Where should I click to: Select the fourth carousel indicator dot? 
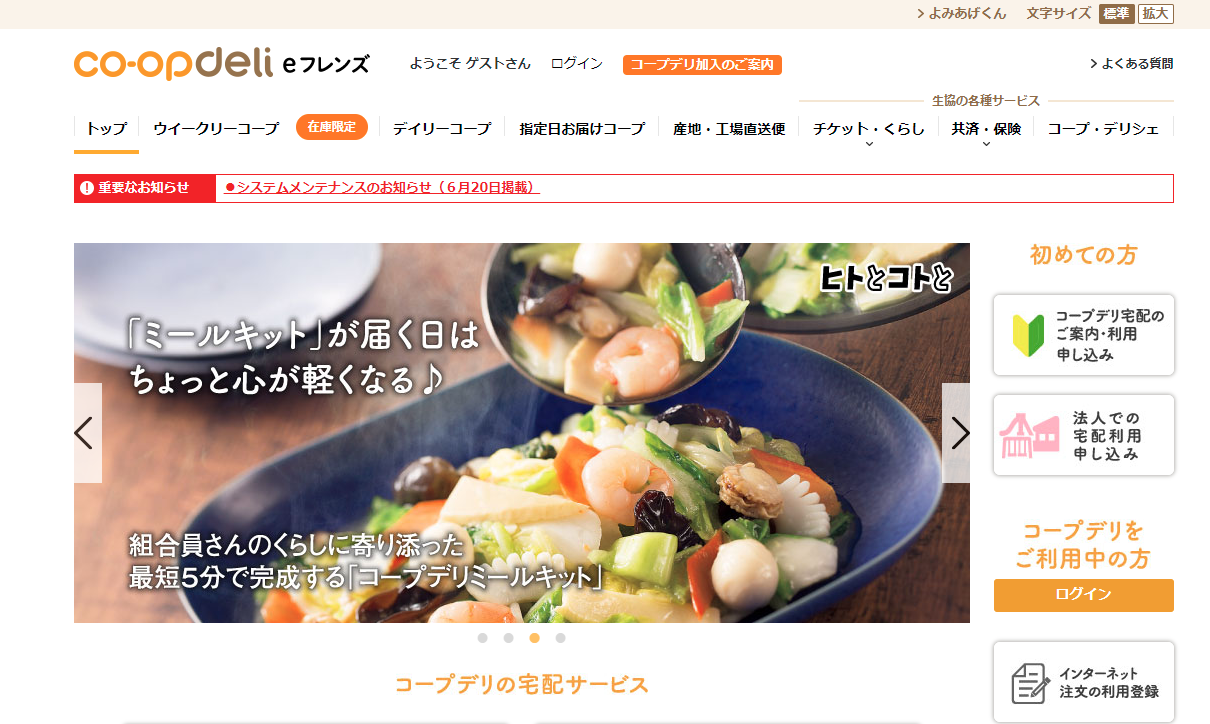(561, 638)
